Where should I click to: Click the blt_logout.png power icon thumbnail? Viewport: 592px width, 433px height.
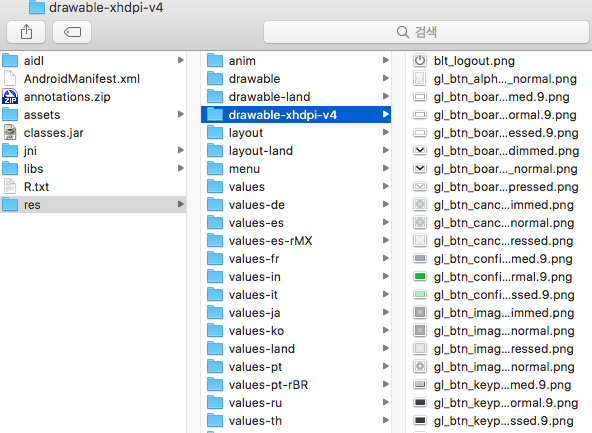[x=420, y=60]
